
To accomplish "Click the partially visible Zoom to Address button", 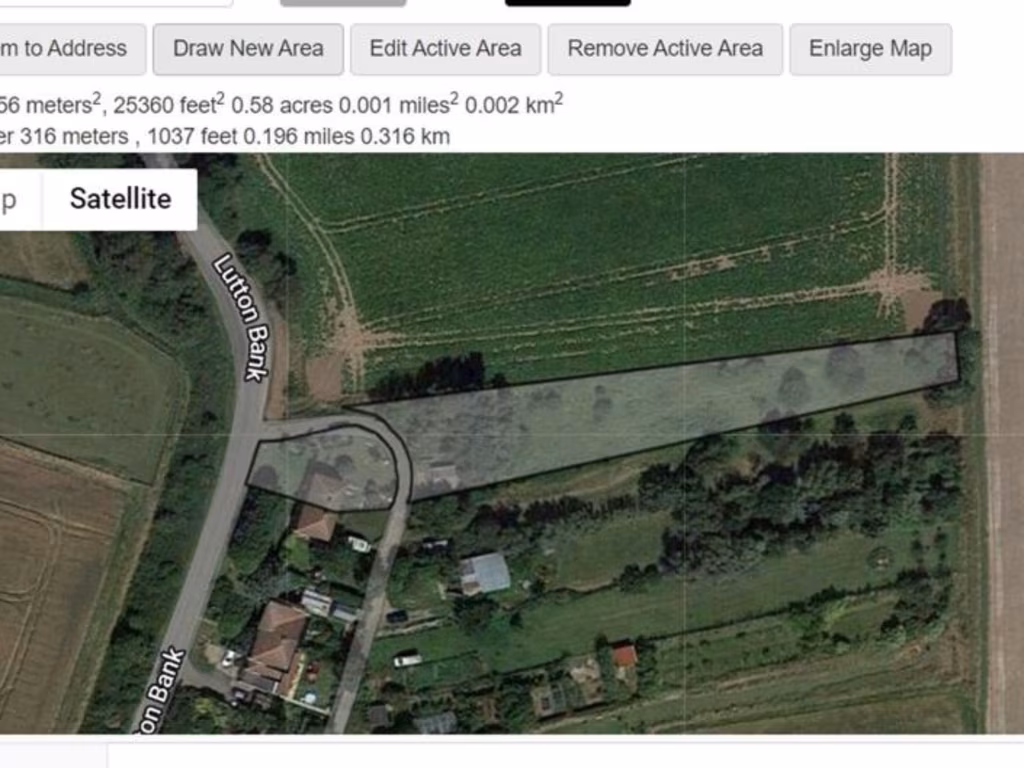I will (69, 49).
